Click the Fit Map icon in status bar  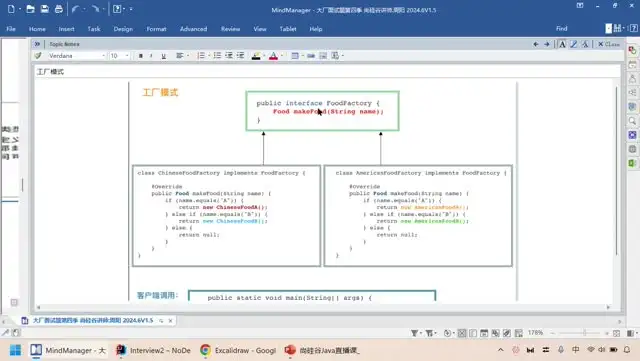(x=616, y=333)
